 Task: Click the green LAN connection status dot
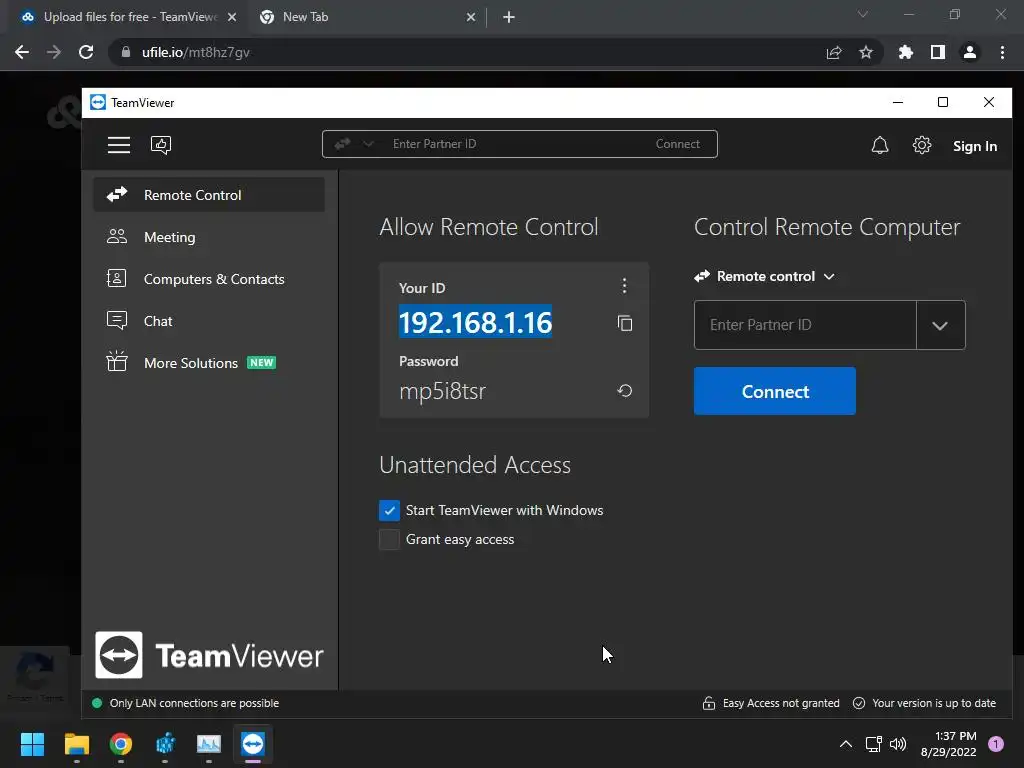point(97,703)
